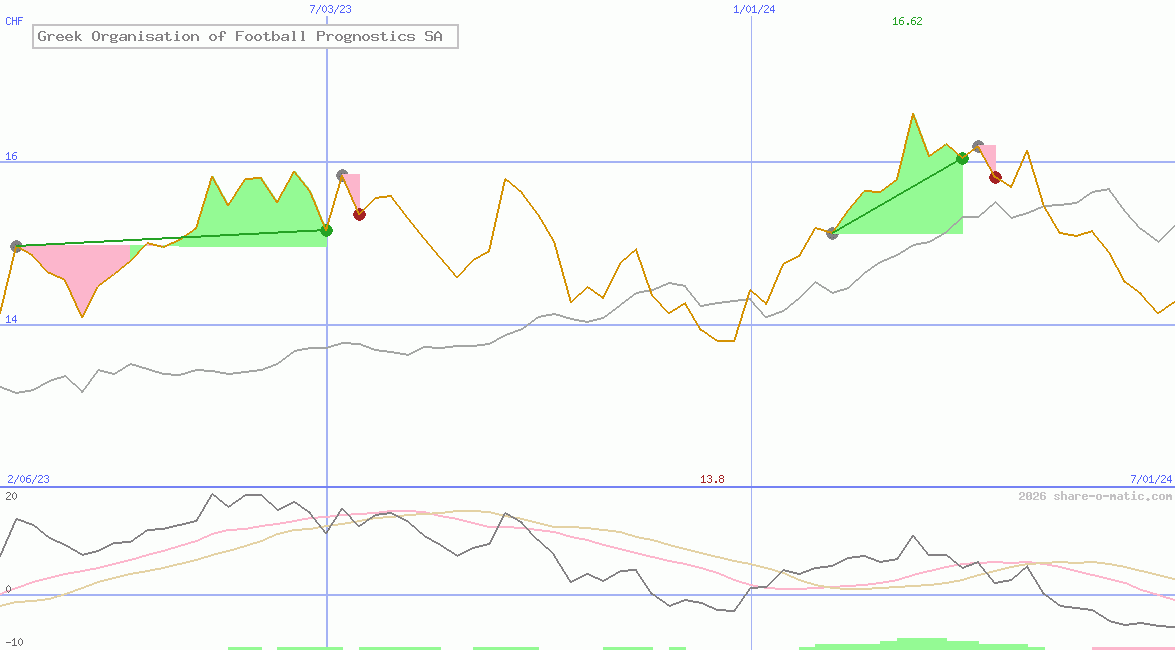The height and width of the screenshot is (650, 1175).
Task: Click the 7/01/24 end date label
Action: coord(1151,480)
